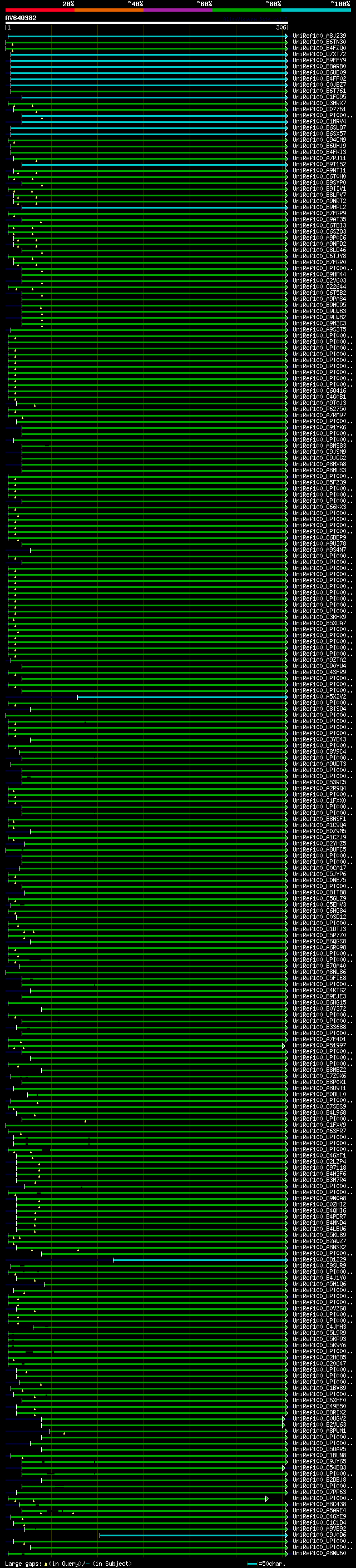Click the UniRef100_Q3HRX7 label
The width and height of the screenshot is (356, 1568).
click(x=319, y=103)
